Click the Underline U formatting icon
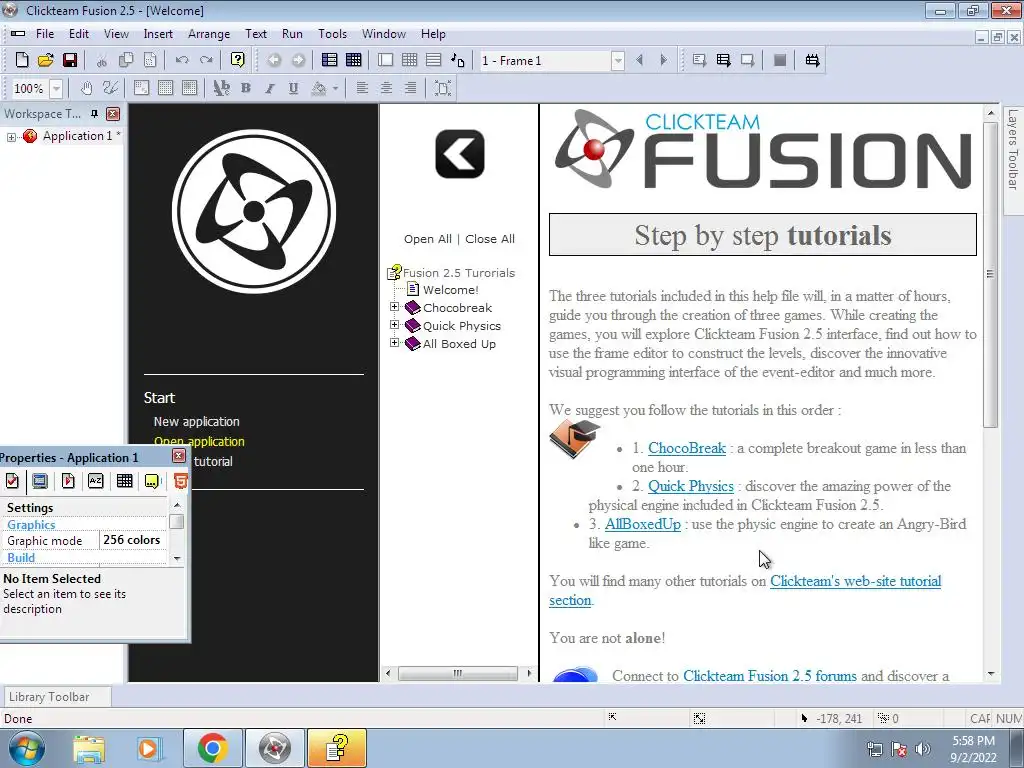The width and height of the screenshot is (1024, 768). [x=294, y=88]
